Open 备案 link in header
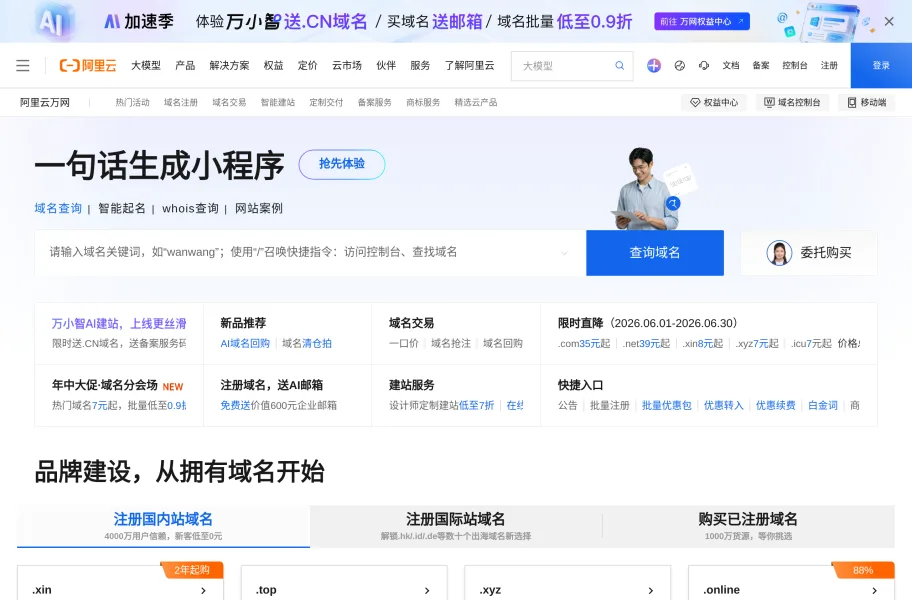 point(761,66)
